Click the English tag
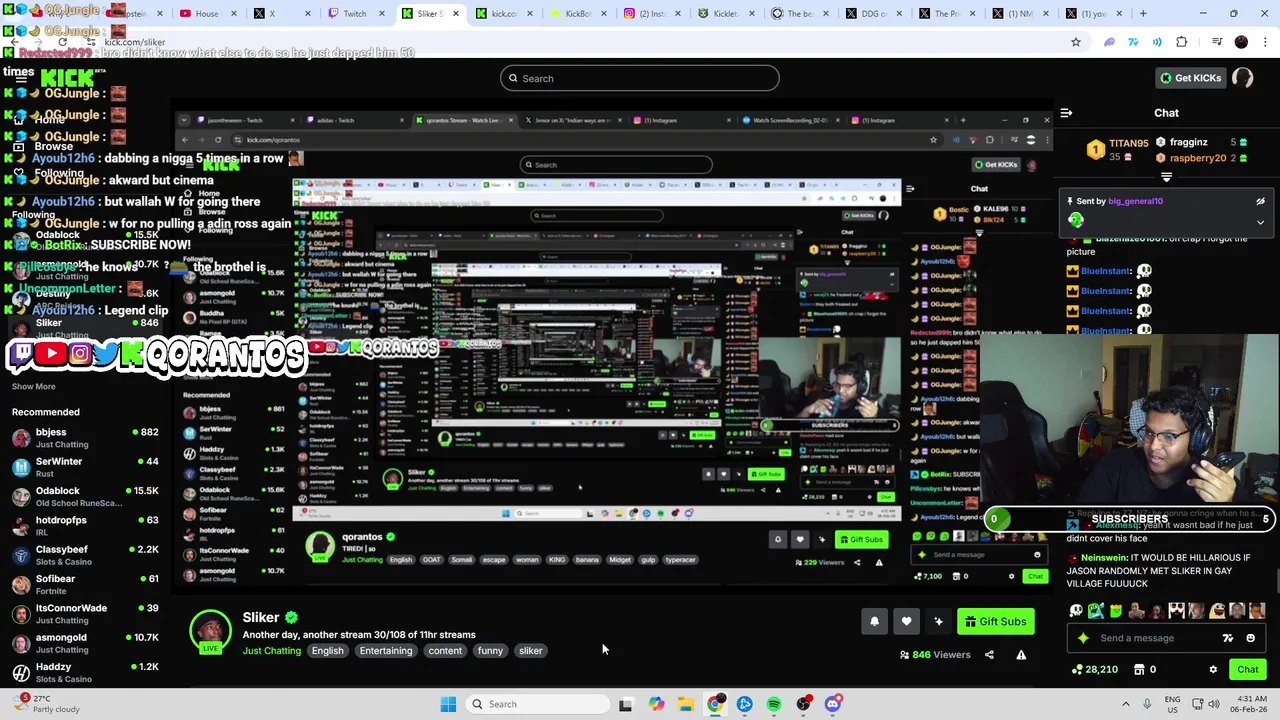Screen dimensions: 1280x720 [x=327, y=651]
